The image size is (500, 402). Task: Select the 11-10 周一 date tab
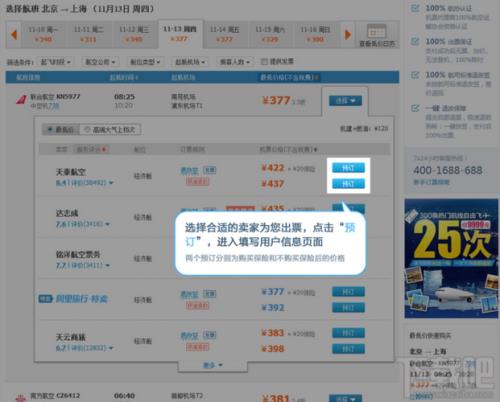(x=43, y=34)
